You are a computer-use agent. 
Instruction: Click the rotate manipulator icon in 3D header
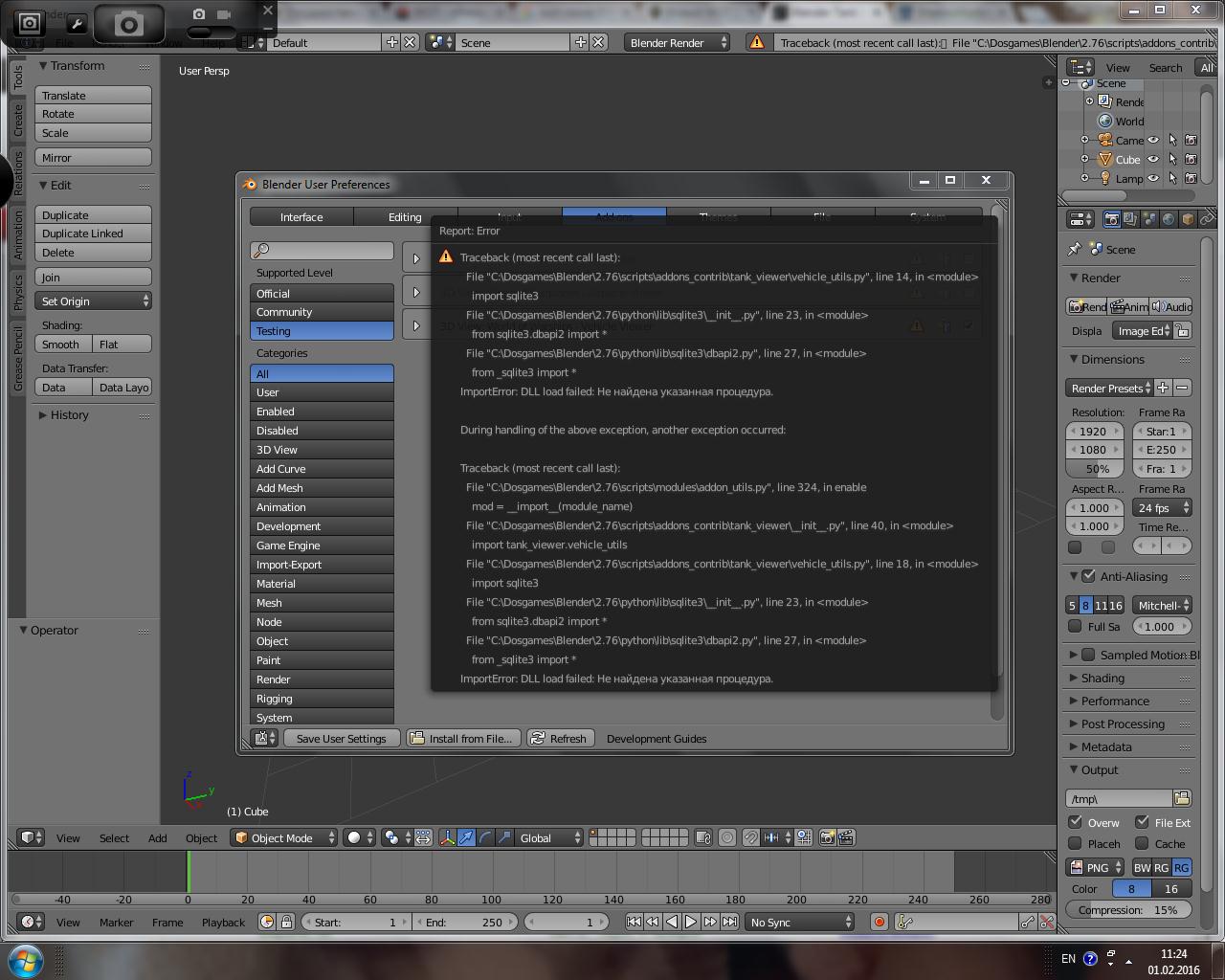(x=485, y=837)
